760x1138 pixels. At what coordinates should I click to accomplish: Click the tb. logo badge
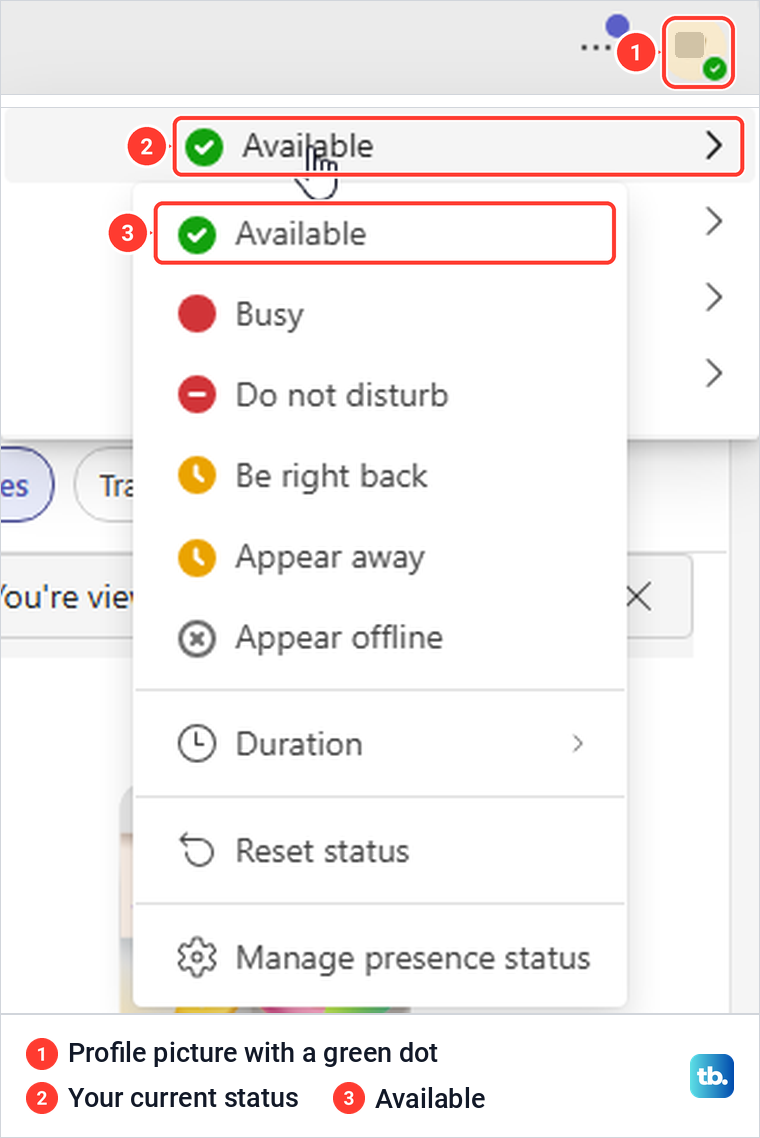[x=711, y=1076]
